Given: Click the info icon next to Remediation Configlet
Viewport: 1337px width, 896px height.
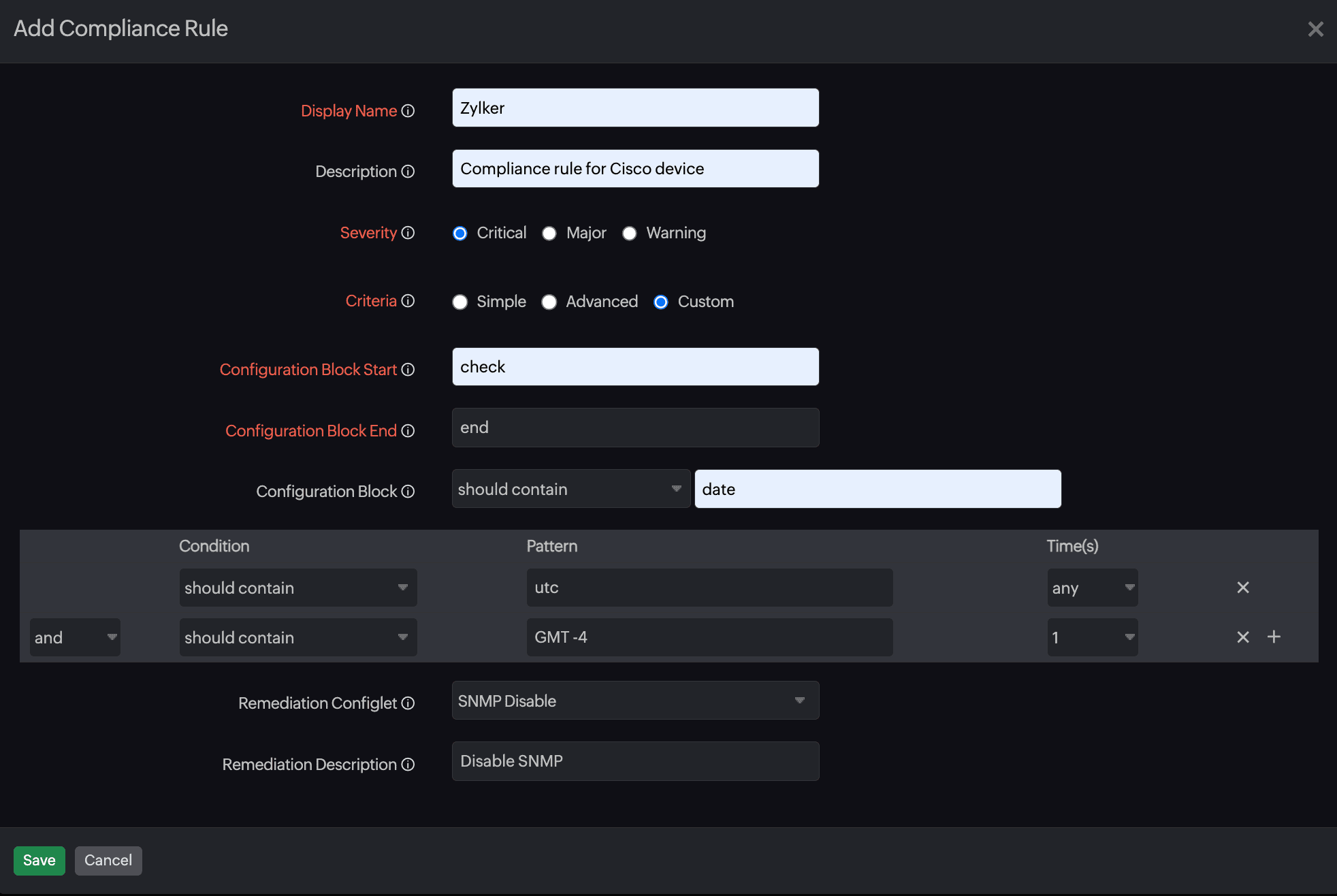Looking at the screenshot, I should tap(408, 703).
